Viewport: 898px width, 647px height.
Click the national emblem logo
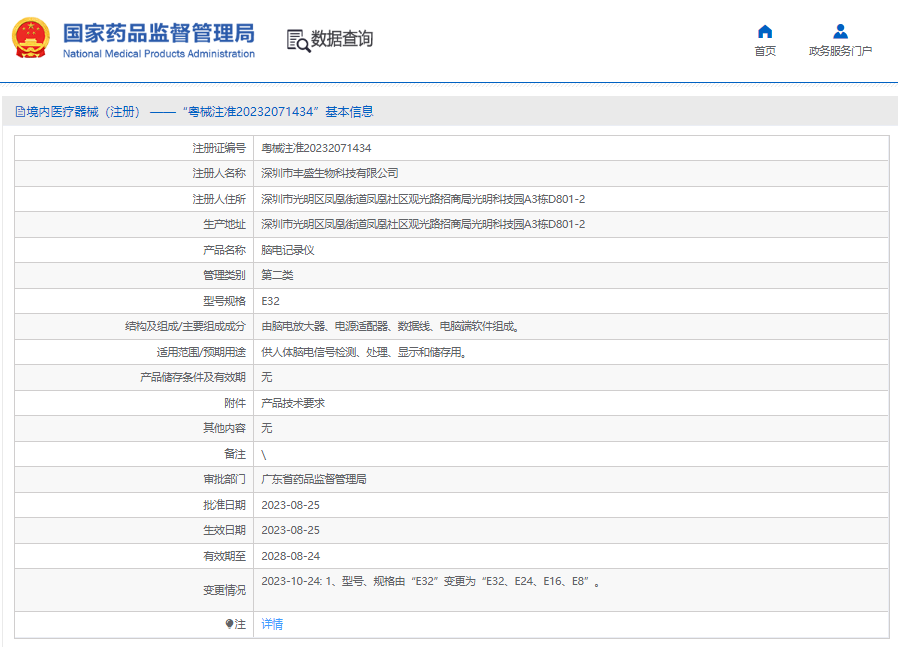31,38
